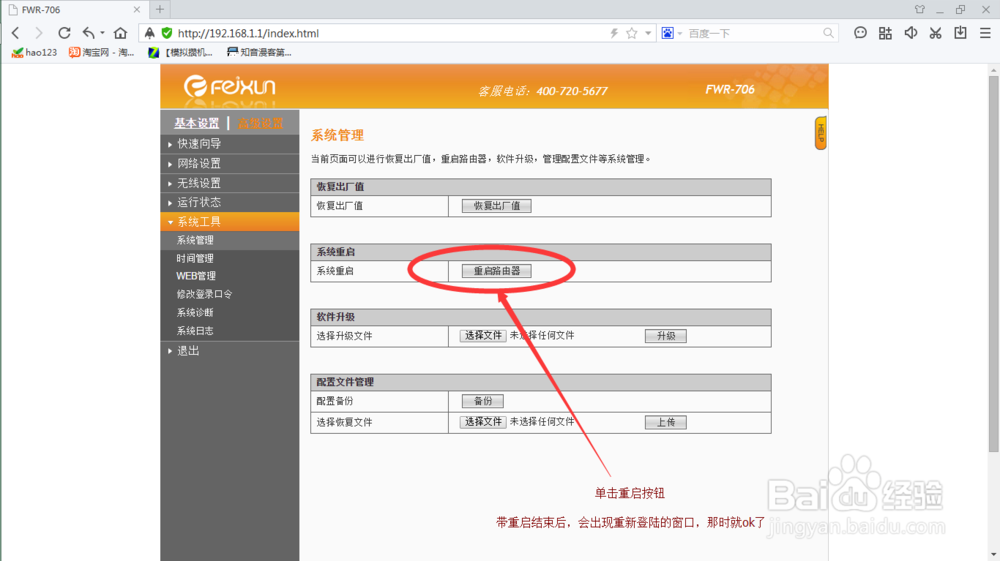This screenshot has height=561, width=1000.
Task: Click the lightning speed-mode icon
Action: 614,33
